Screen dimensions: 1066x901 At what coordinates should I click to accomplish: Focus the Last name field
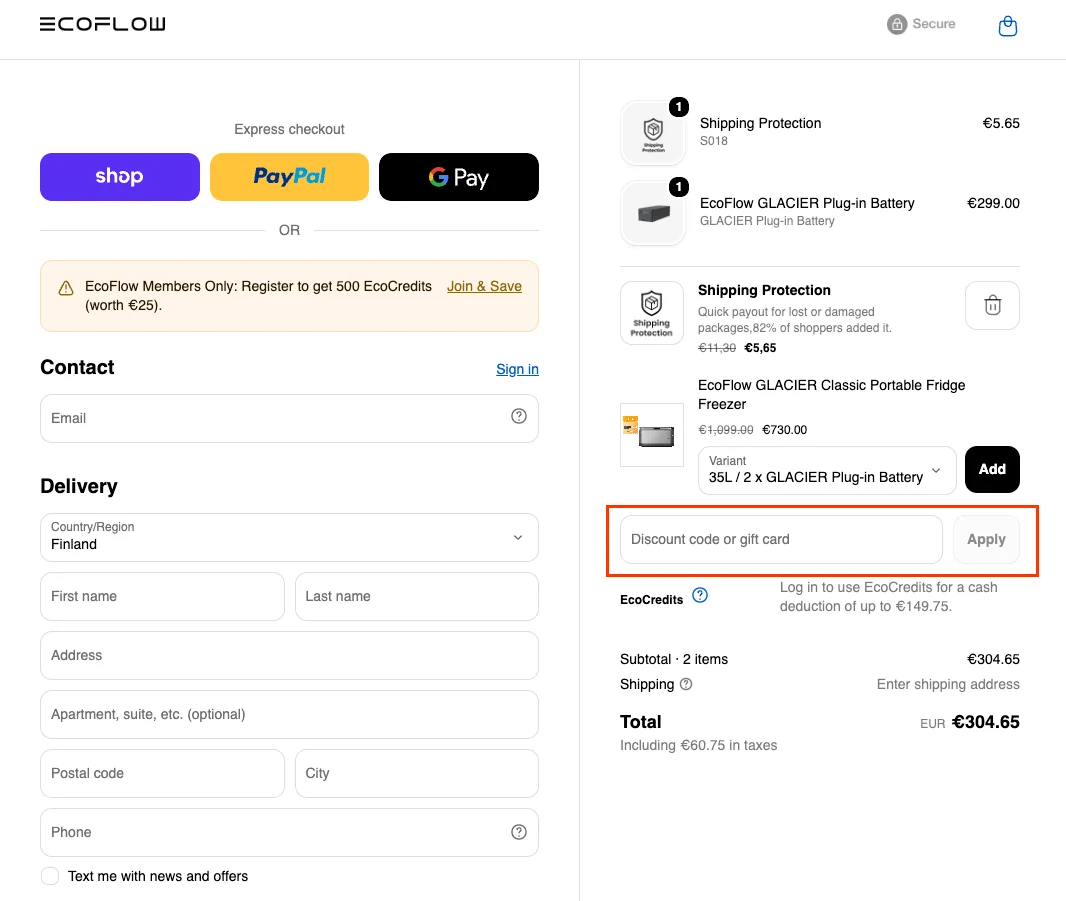click(417, 596)
